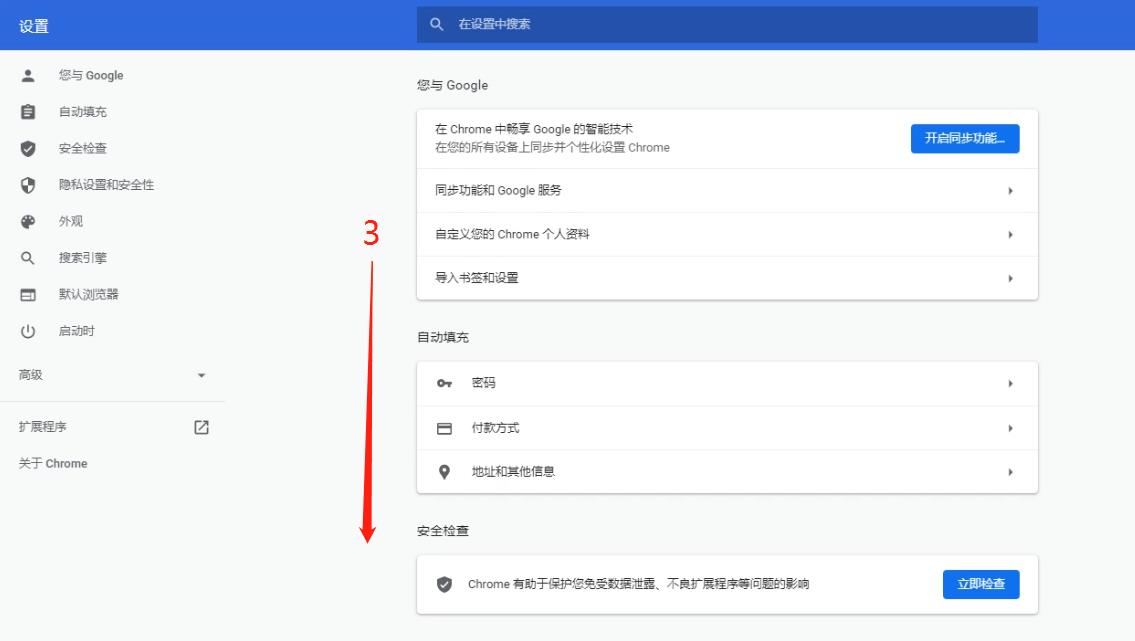Expand 导入书签和设置 row arrow
Screen dimensions: 1135x641
[x=1010, y=279]
